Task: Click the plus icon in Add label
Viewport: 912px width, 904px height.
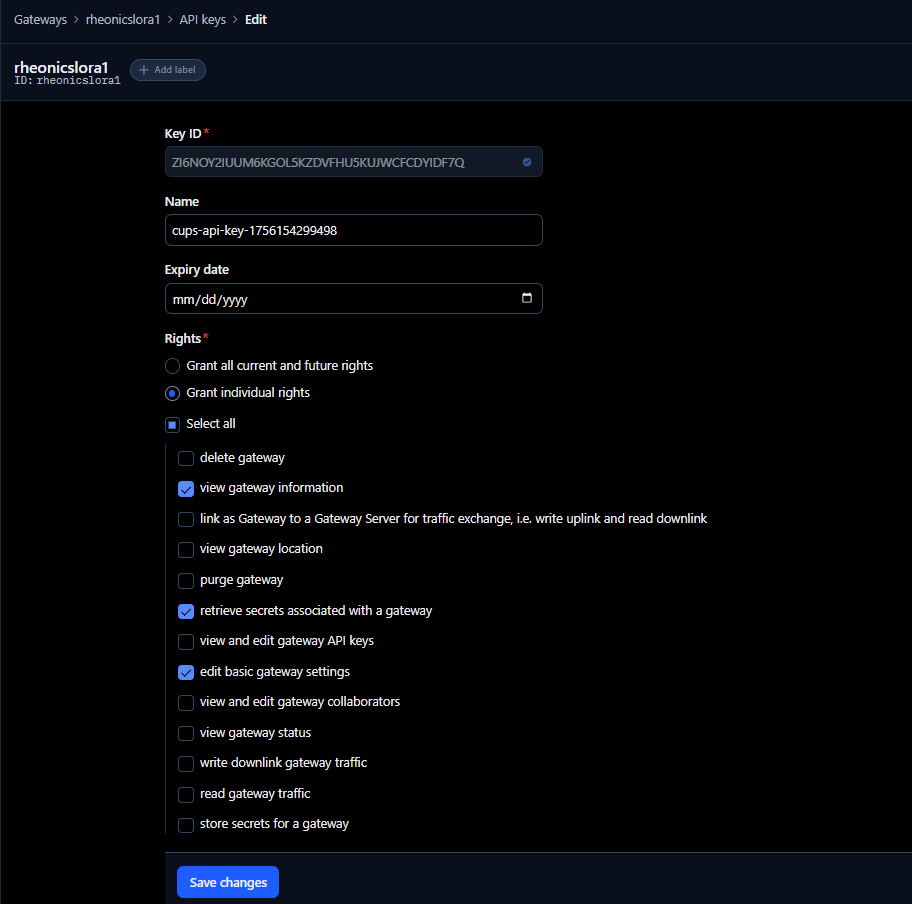Action: pyautogui.click(x=144, y=70)
